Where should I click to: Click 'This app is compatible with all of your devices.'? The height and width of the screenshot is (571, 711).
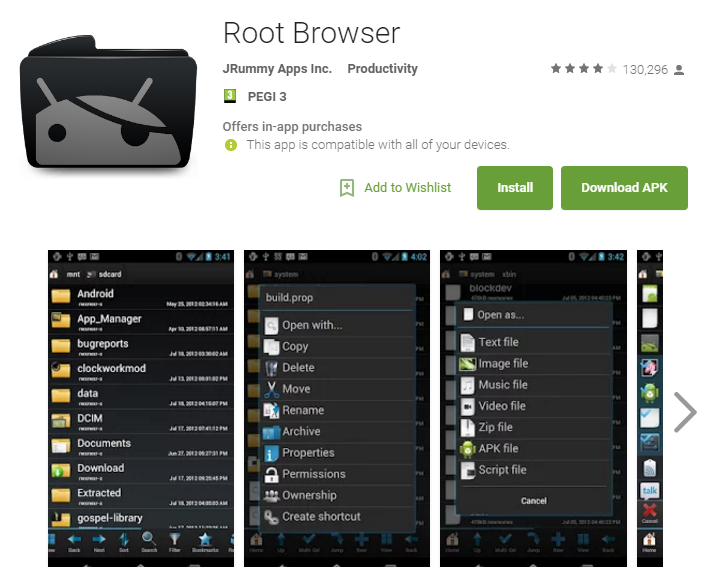point(378,145)
